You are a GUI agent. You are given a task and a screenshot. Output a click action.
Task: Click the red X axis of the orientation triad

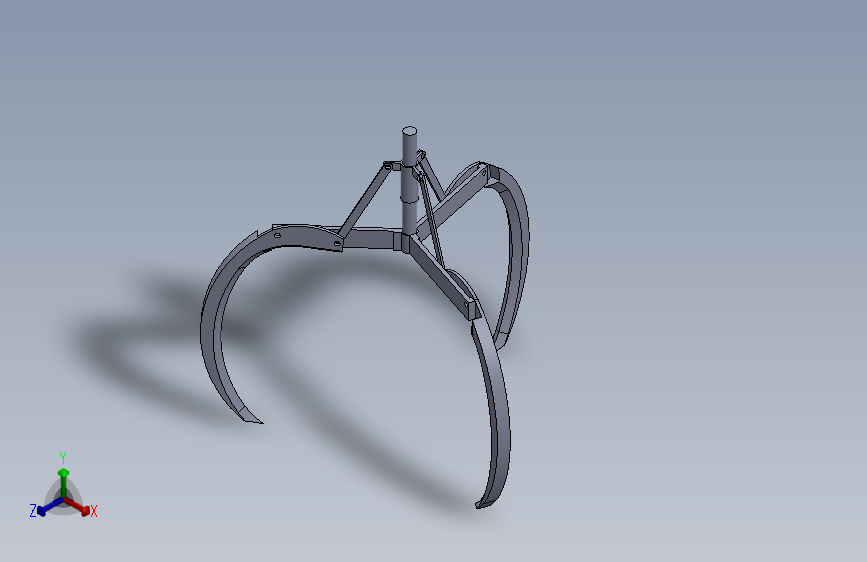click(77, 506)
